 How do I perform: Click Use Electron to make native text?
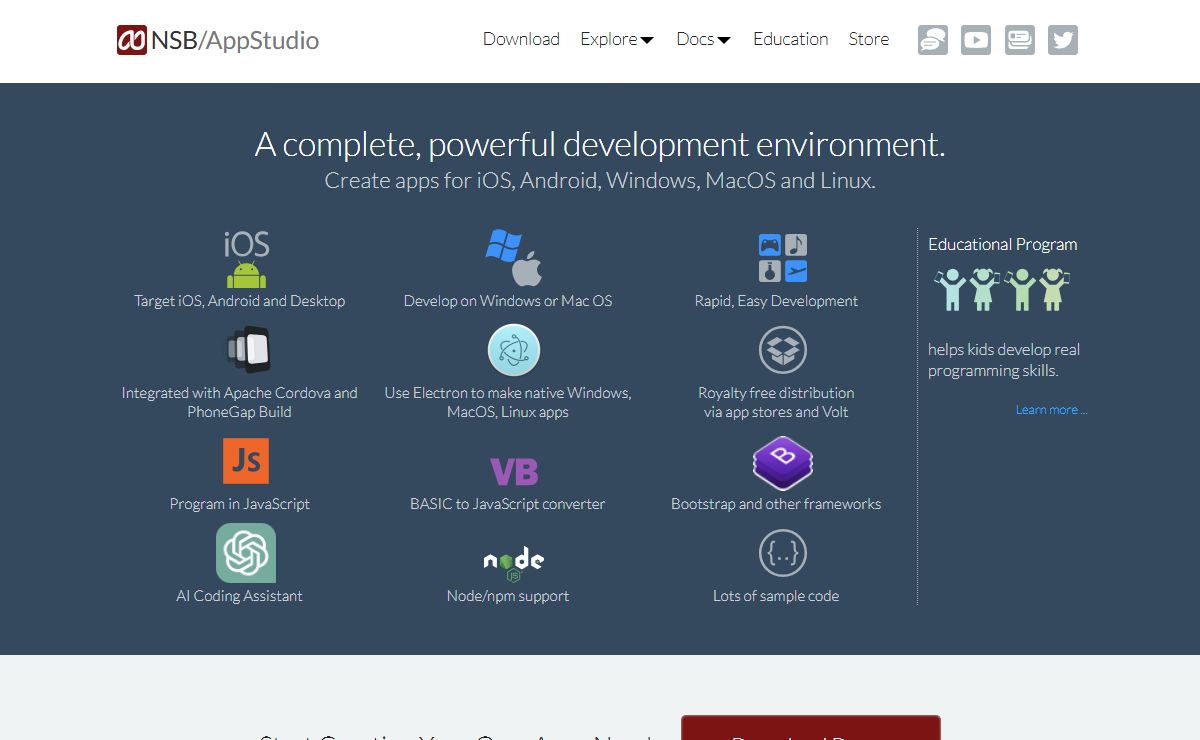coord(508,402)
